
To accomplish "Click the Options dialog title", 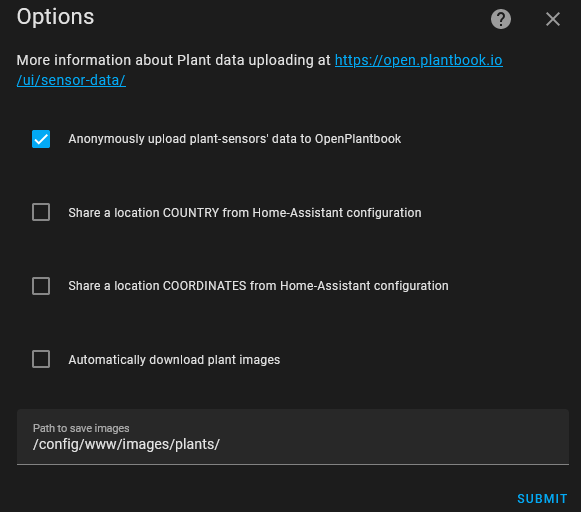I will 56,17.
